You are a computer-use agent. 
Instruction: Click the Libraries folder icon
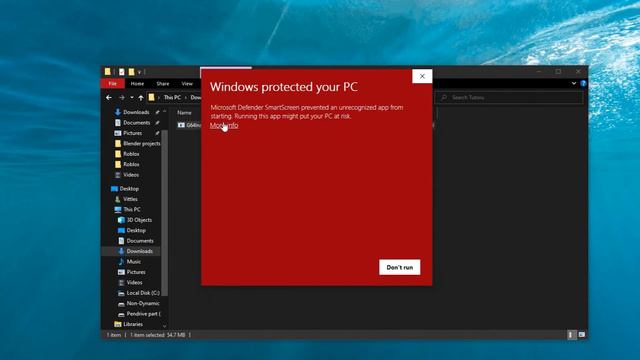point(118,324)
